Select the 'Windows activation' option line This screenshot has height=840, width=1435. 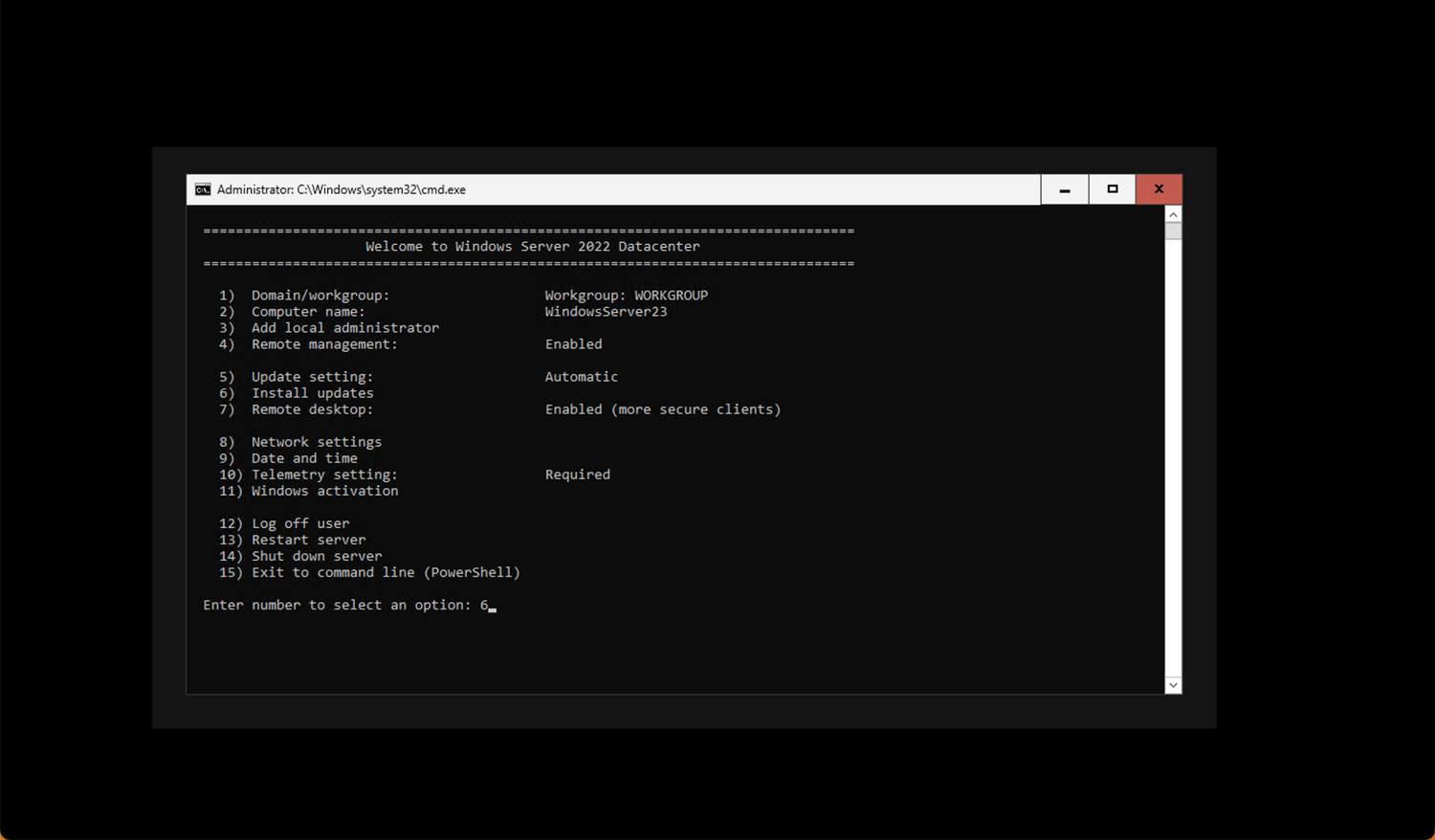[x=309, y=491]
